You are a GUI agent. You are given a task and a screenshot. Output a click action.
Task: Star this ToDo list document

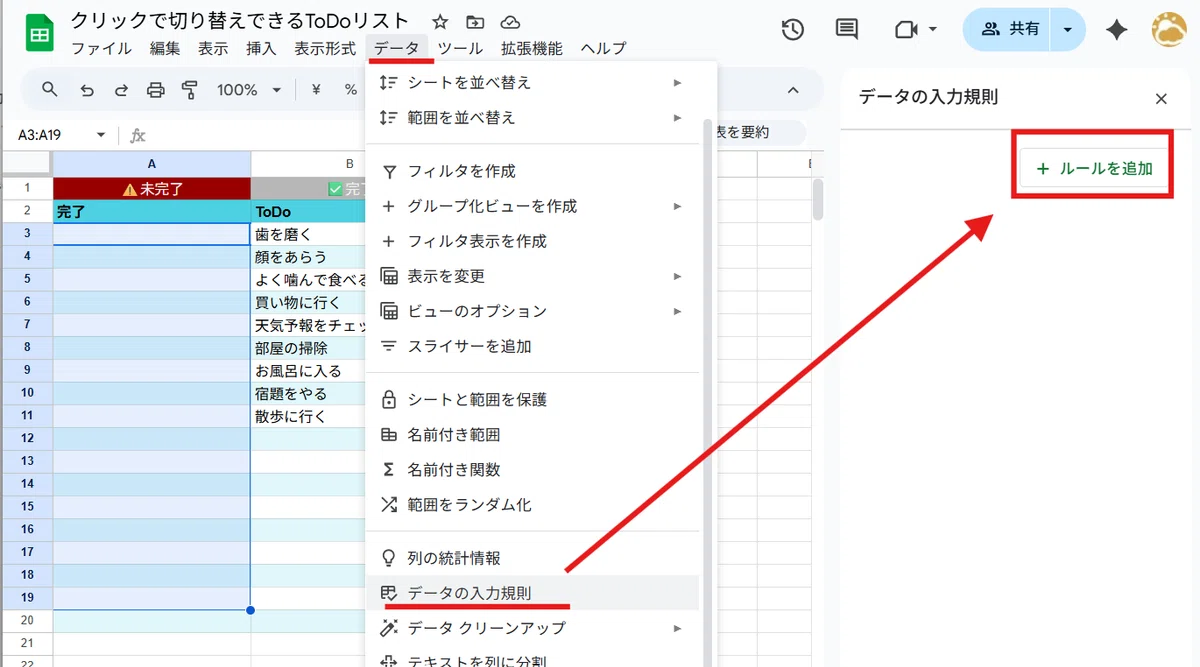click(x=440, y=22)
